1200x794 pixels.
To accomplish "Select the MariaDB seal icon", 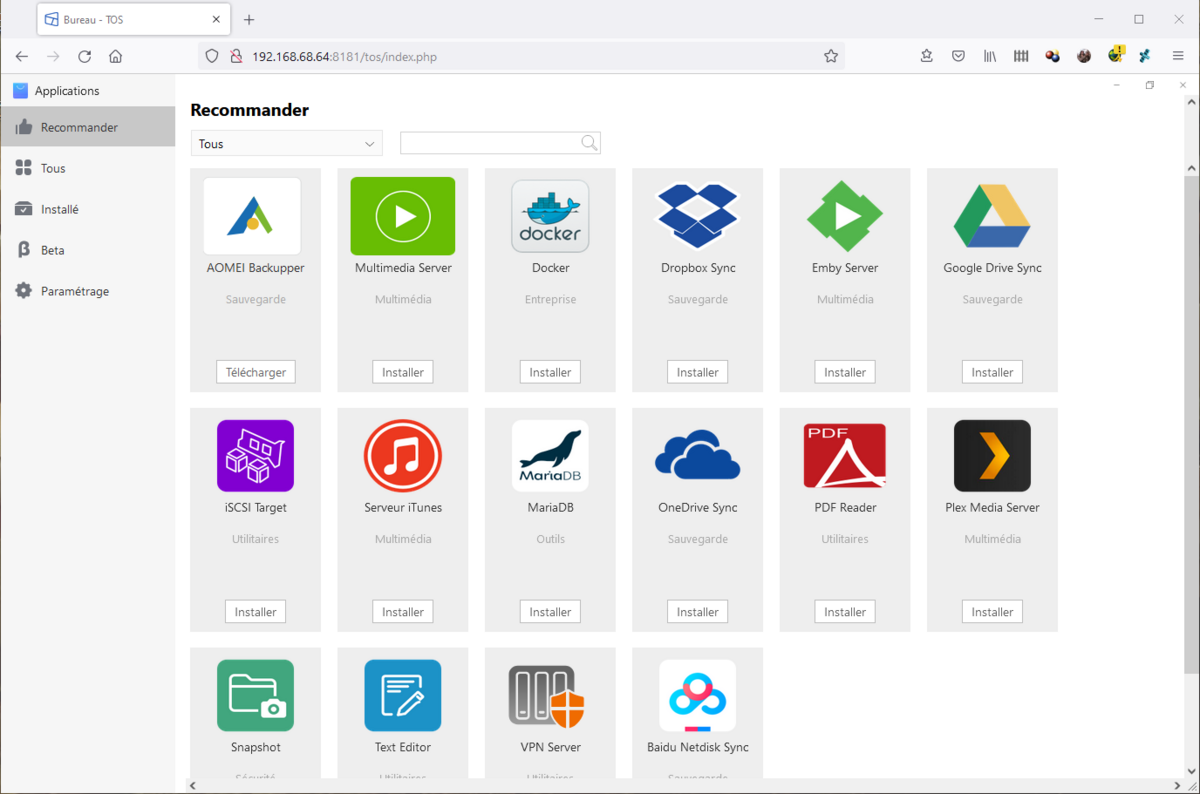I will coord(550,456).
